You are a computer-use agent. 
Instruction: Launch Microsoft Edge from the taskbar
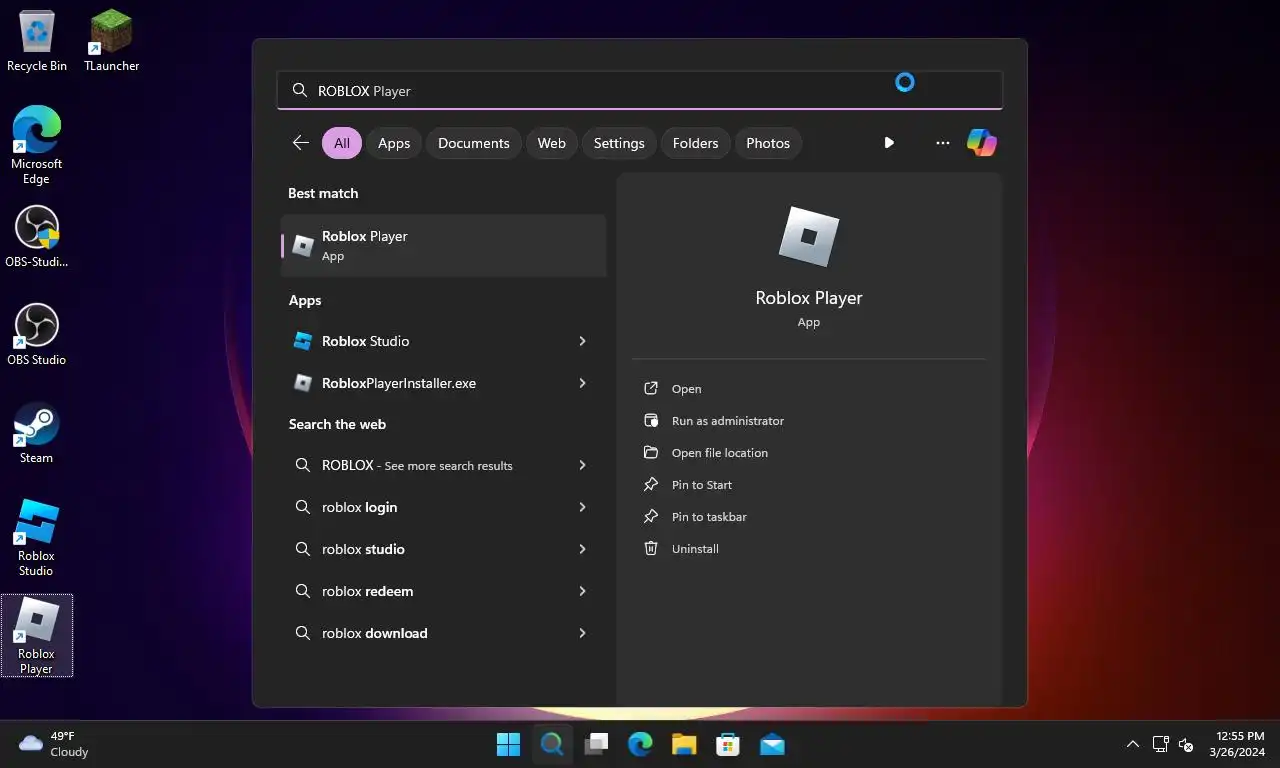pyautogui.click(x=640, y=744)
